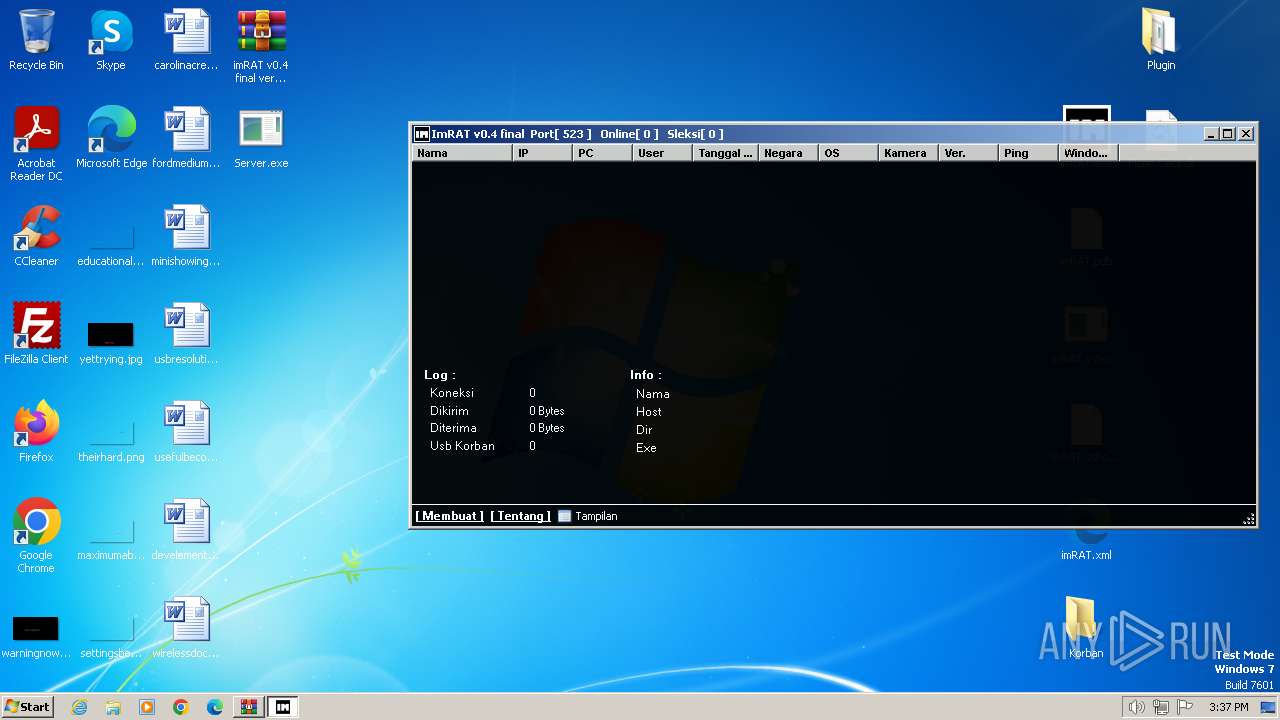1280x720 pixels.
Task: Select the usbresoluti Word document icon
Action: [x=186, y=334]
